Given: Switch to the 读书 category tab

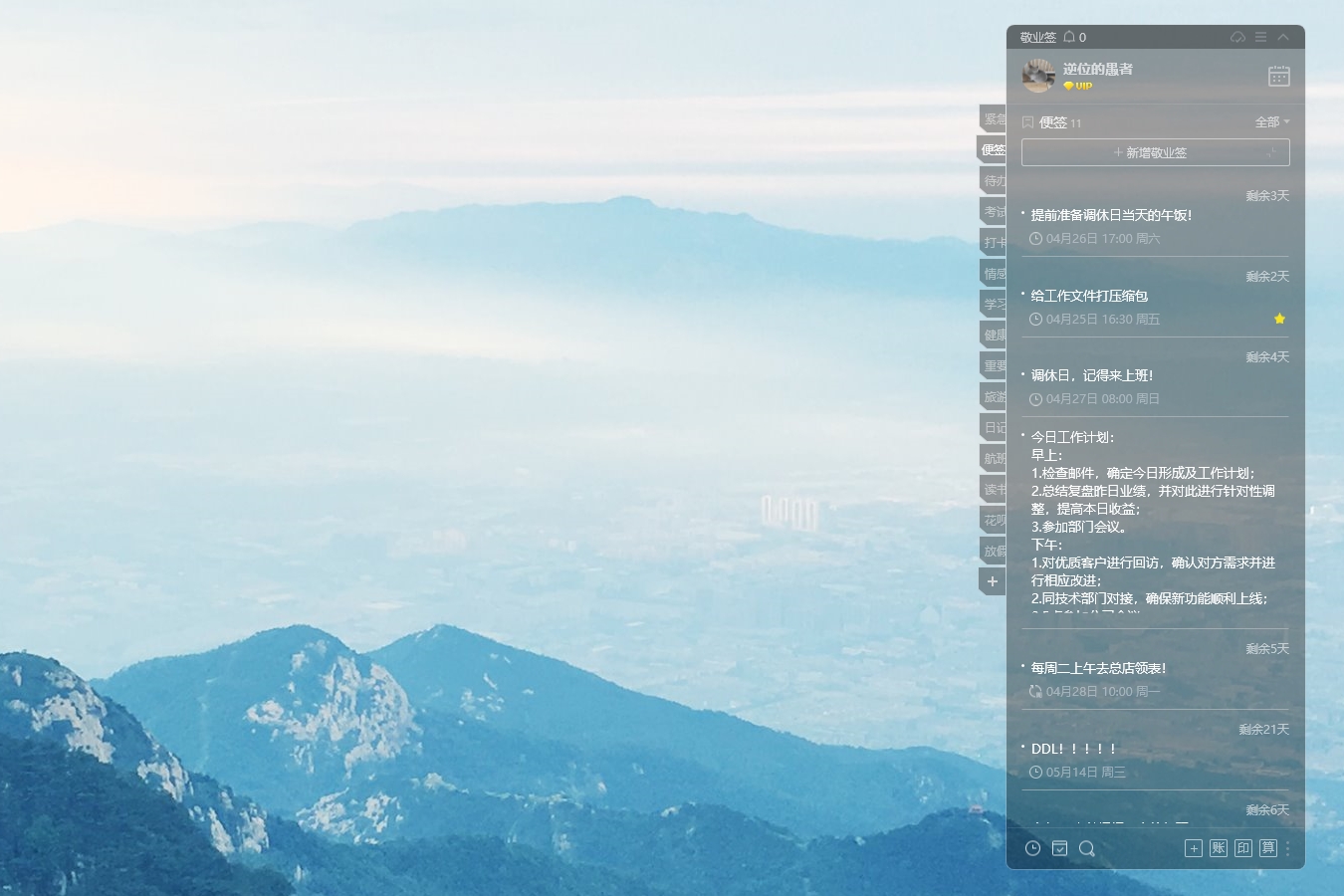Looking at the screenshot, I should pyautogui.click(x=993, y=490).
